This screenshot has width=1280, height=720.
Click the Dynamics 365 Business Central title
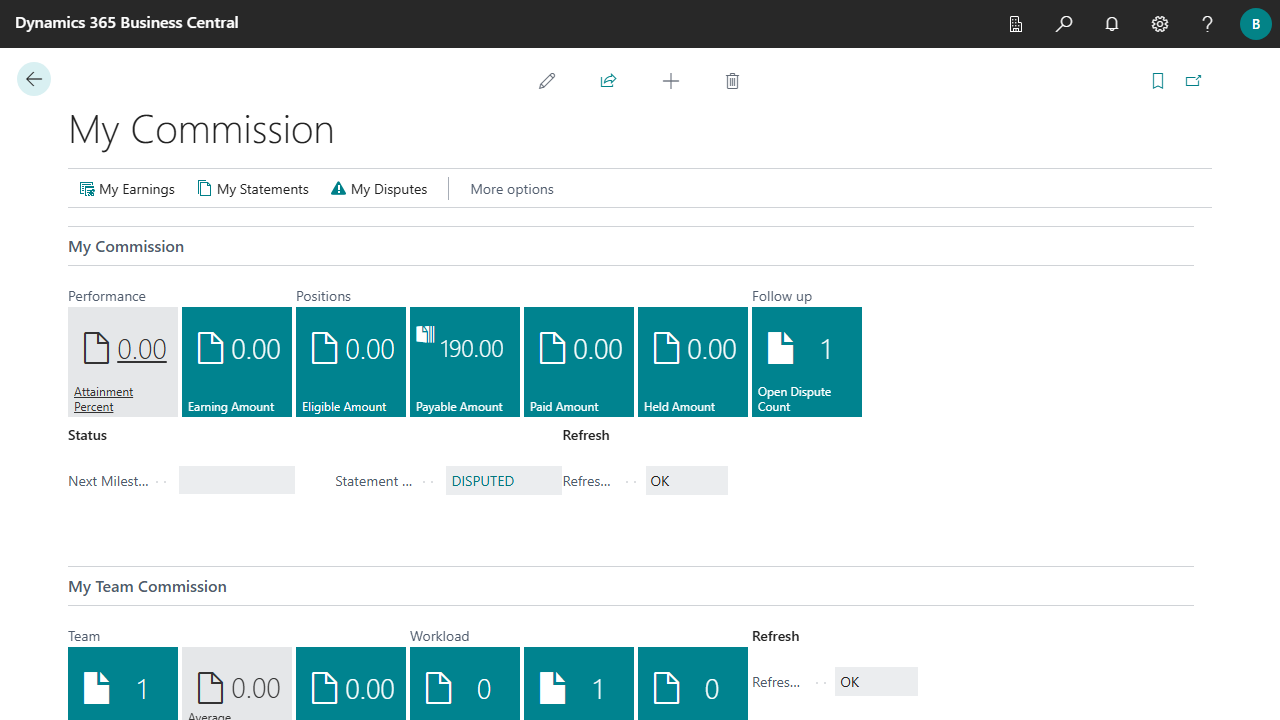tap(127, 23)
